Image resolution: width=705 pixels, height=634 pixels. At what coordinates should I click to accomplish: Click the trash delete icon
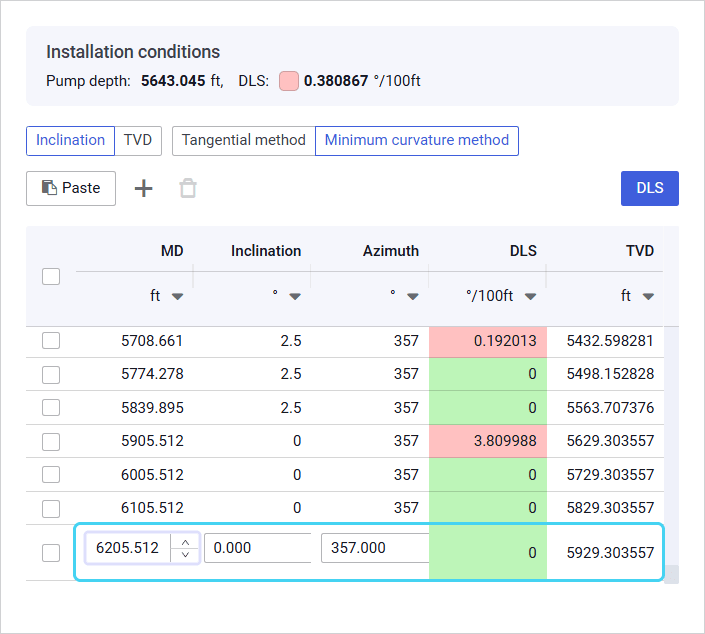coord(188,188)
